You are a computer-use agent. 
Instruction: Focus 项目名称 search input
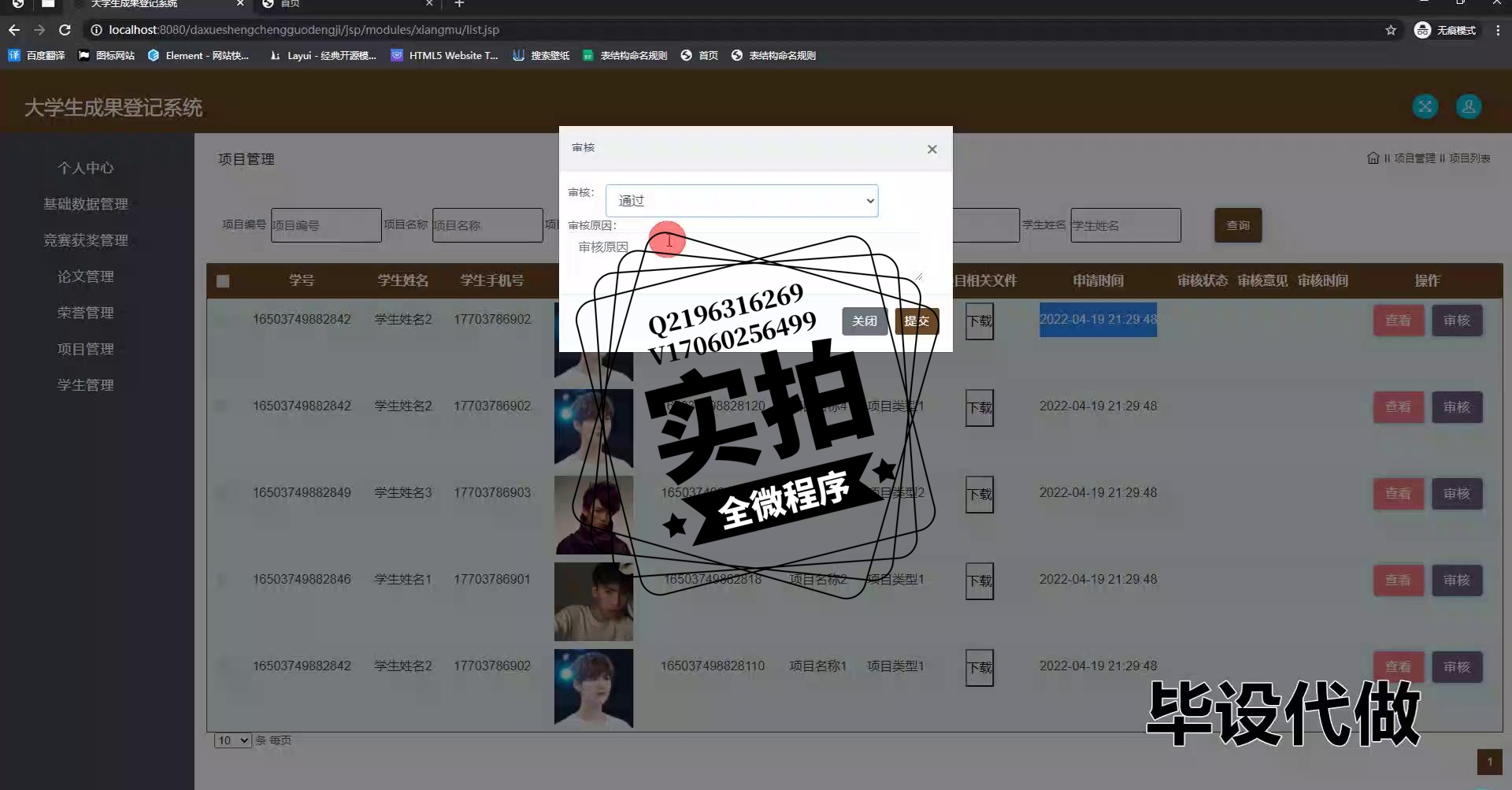click(x=487, y=225)
